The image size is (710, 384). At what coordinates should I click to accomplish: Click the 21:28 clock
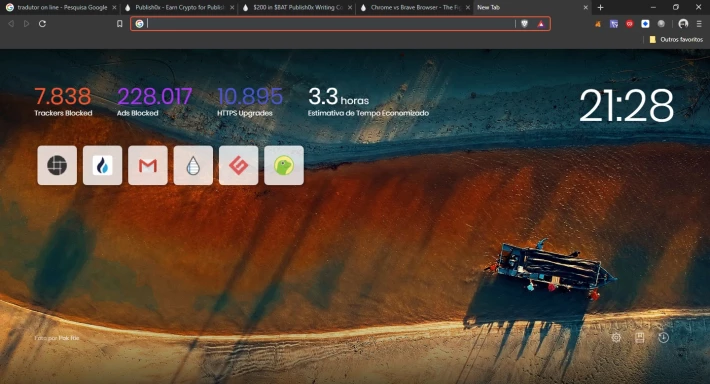click(x=626, y=106)
